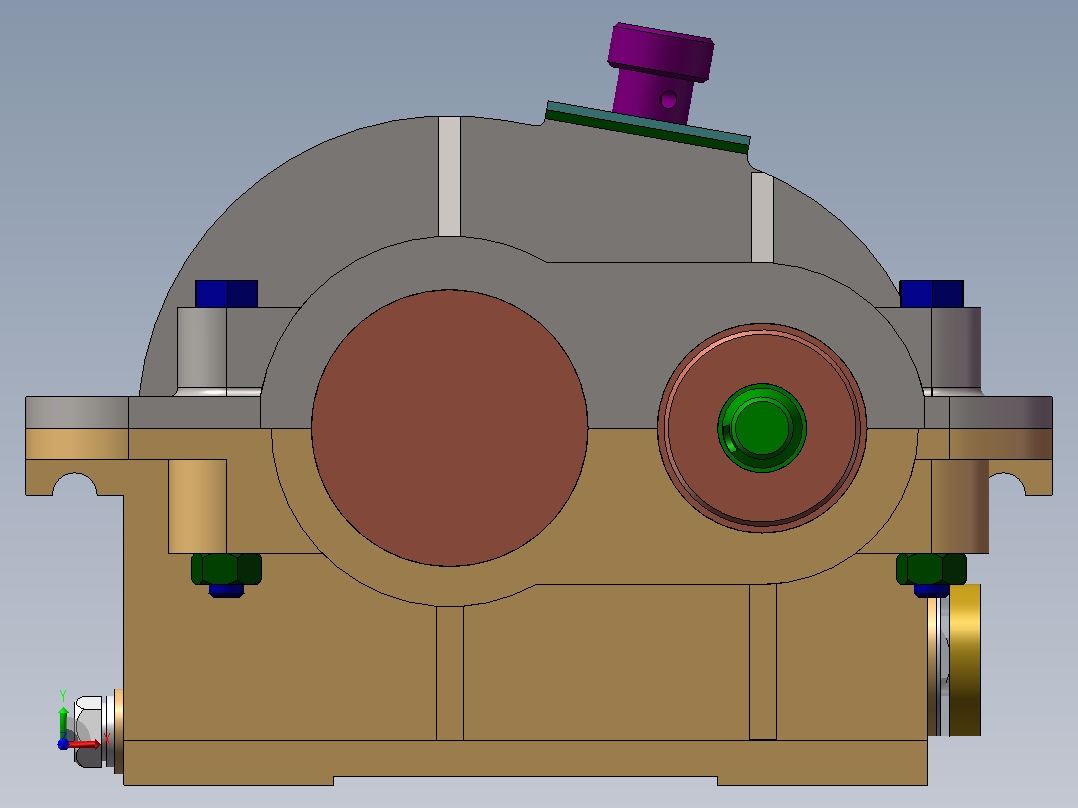Click the red X axis of the triad
This screenshot has width=1078, height=808.
[85, 743]
